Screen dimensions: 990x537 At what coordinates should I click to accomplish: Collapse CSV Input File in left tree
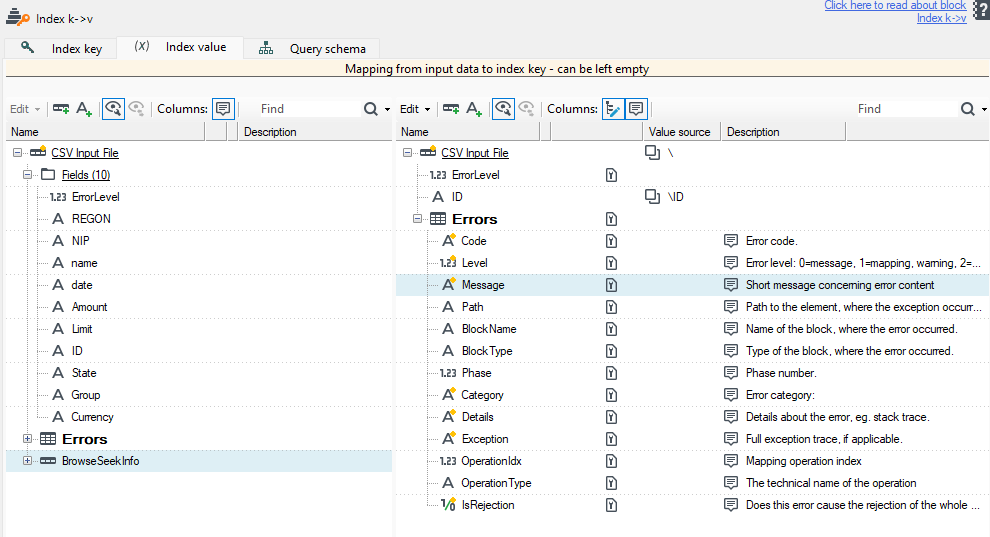18,152
